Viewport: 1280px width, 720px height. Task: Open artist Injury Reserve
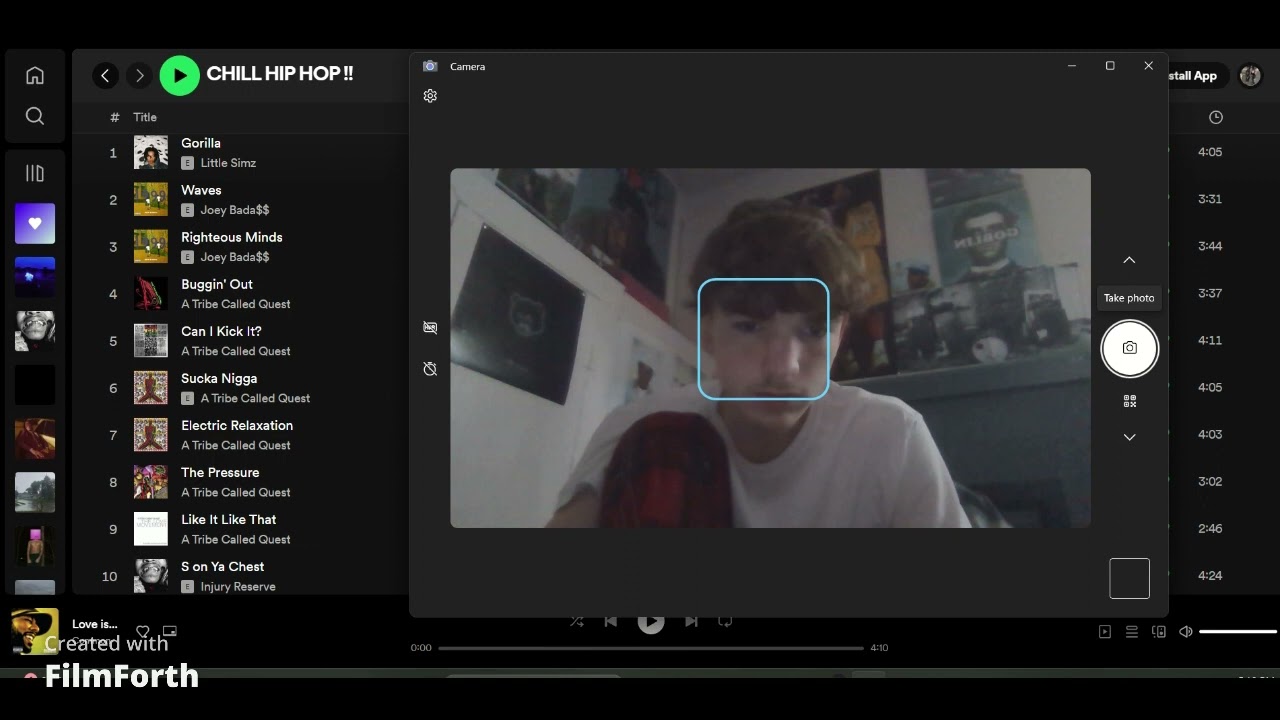238,587
